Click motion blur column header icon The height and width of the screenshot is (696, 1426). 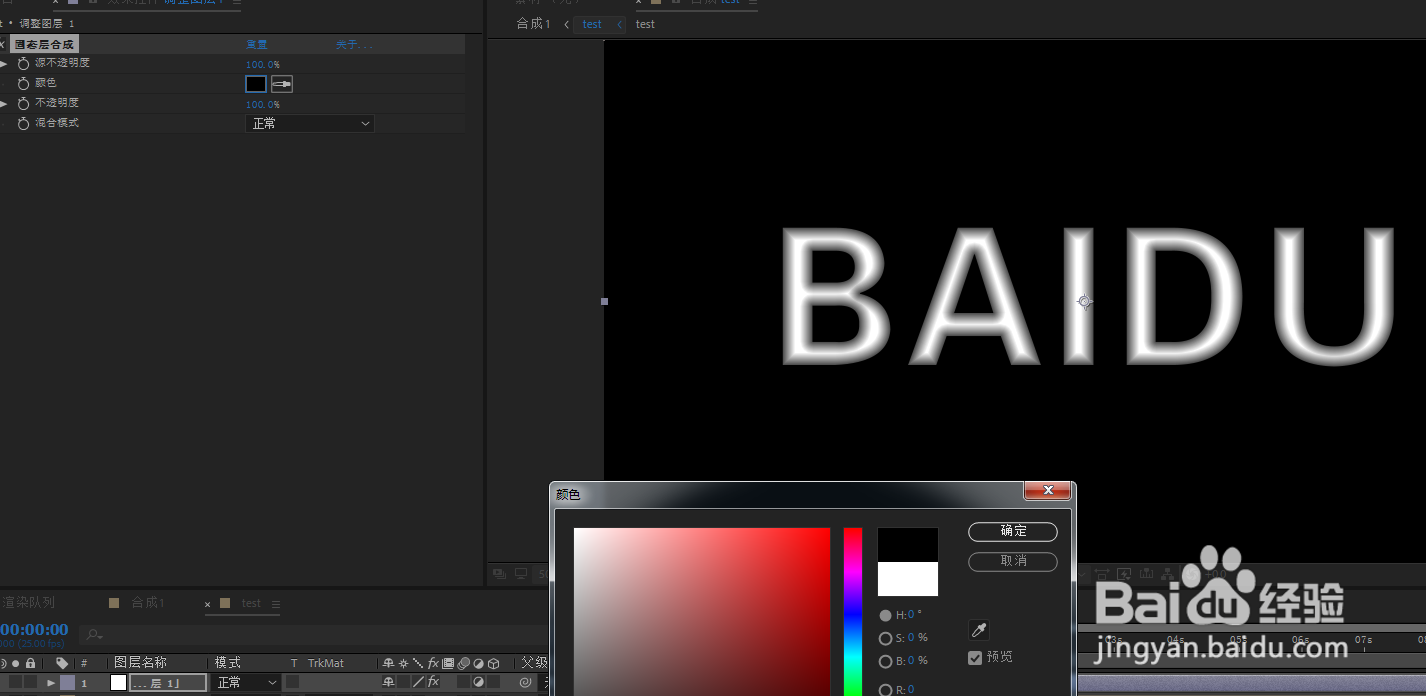(x=463, y=663)
